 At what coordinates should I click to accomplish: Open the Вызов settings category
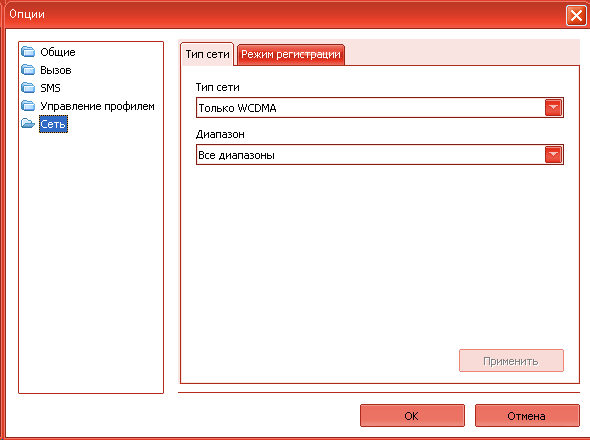tap(56, 70)
